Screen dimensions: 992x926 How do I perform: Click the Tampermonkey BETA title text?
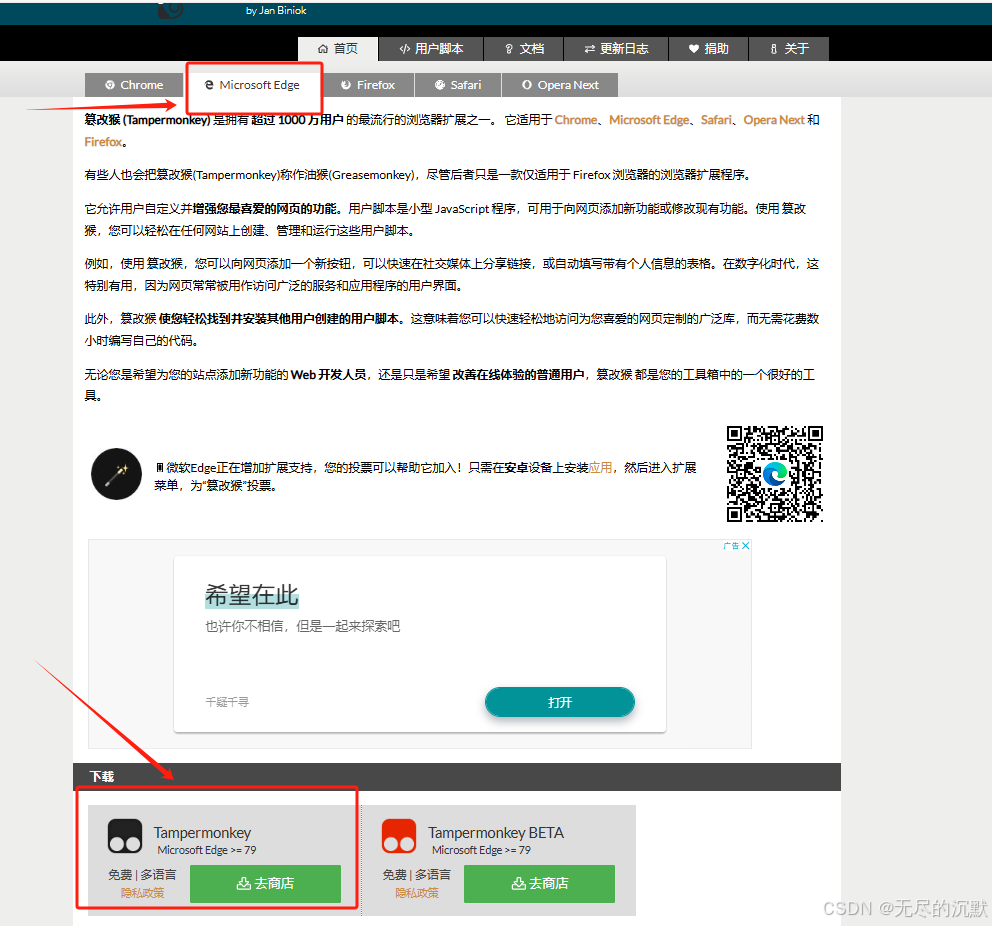click(x=496, y=832)
